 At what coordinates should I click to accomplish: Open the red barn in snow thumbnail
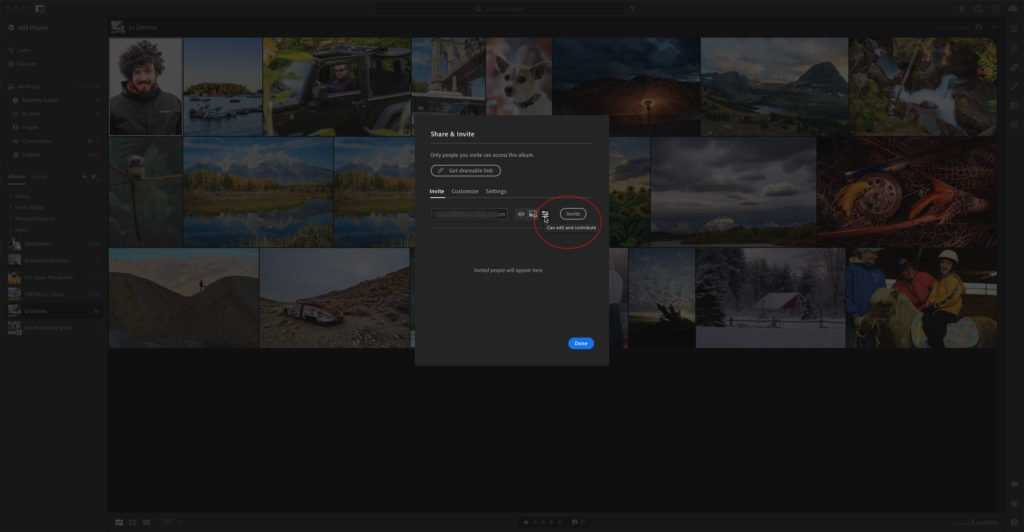coord(771,298)
